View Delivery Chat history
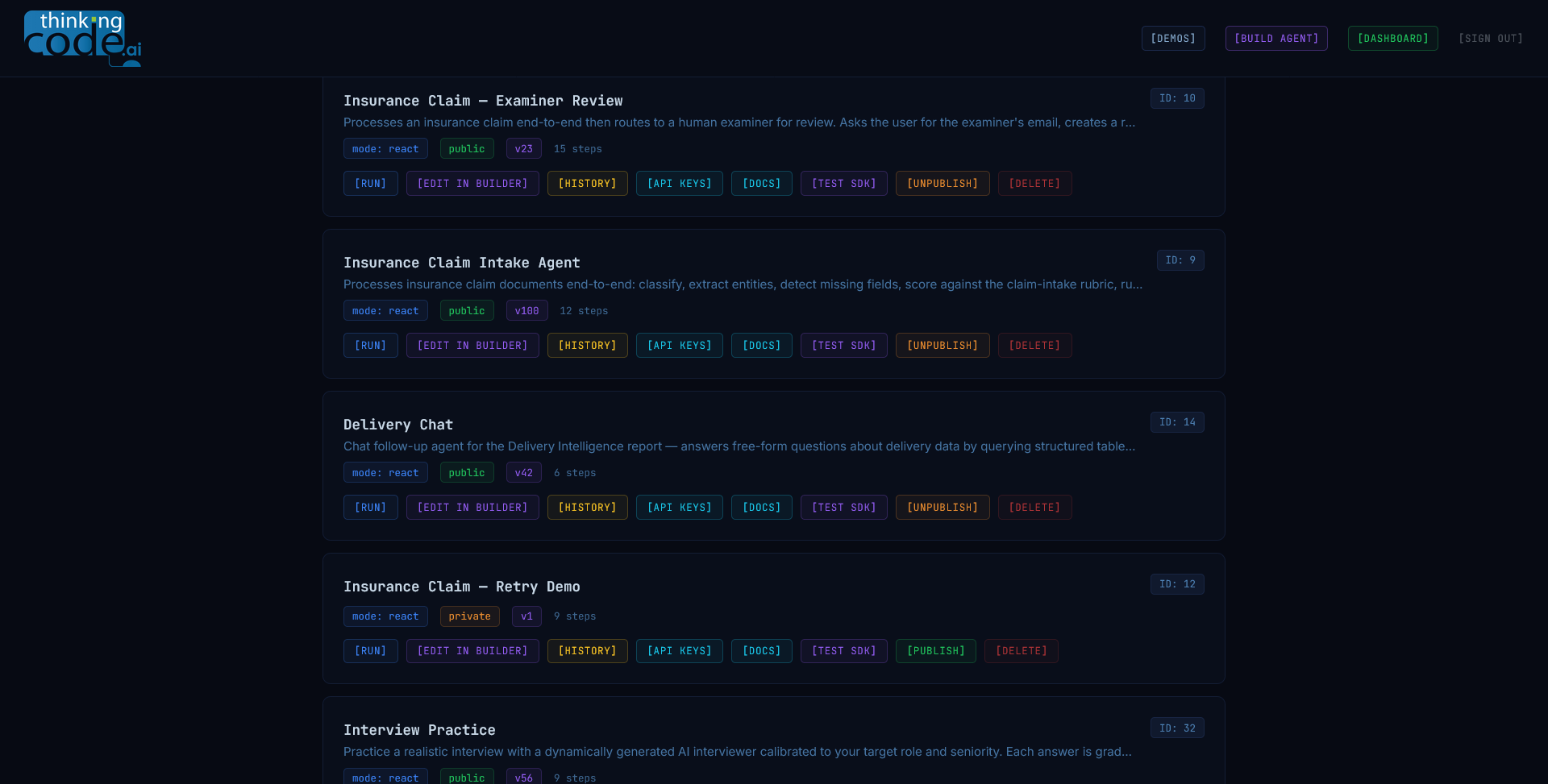The height and width of the screenshot is (784, 1548). click(x=588, y=508)
